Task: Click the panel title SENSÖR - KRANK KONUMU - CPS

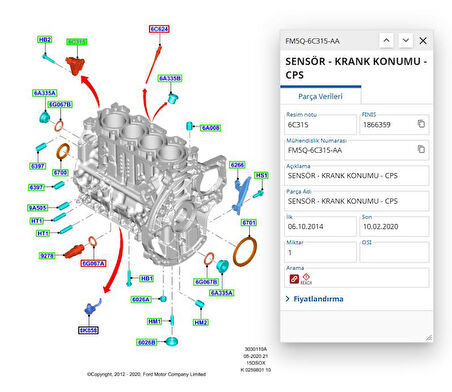Action: click(x=356, y=68)
